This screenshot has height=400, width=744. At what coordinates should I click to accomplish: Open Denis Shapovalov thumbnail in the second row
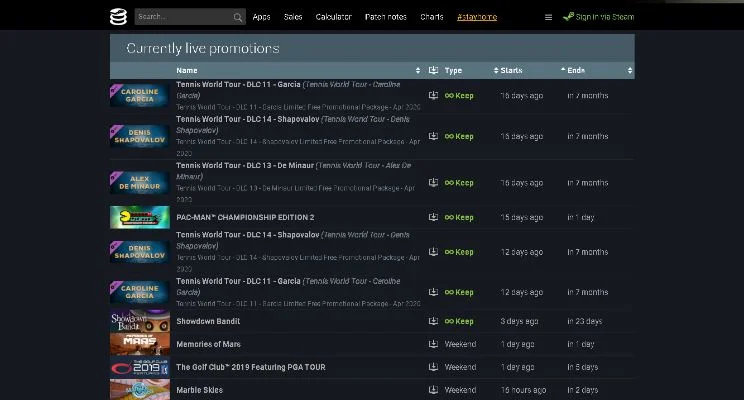[x=140, y=136]
